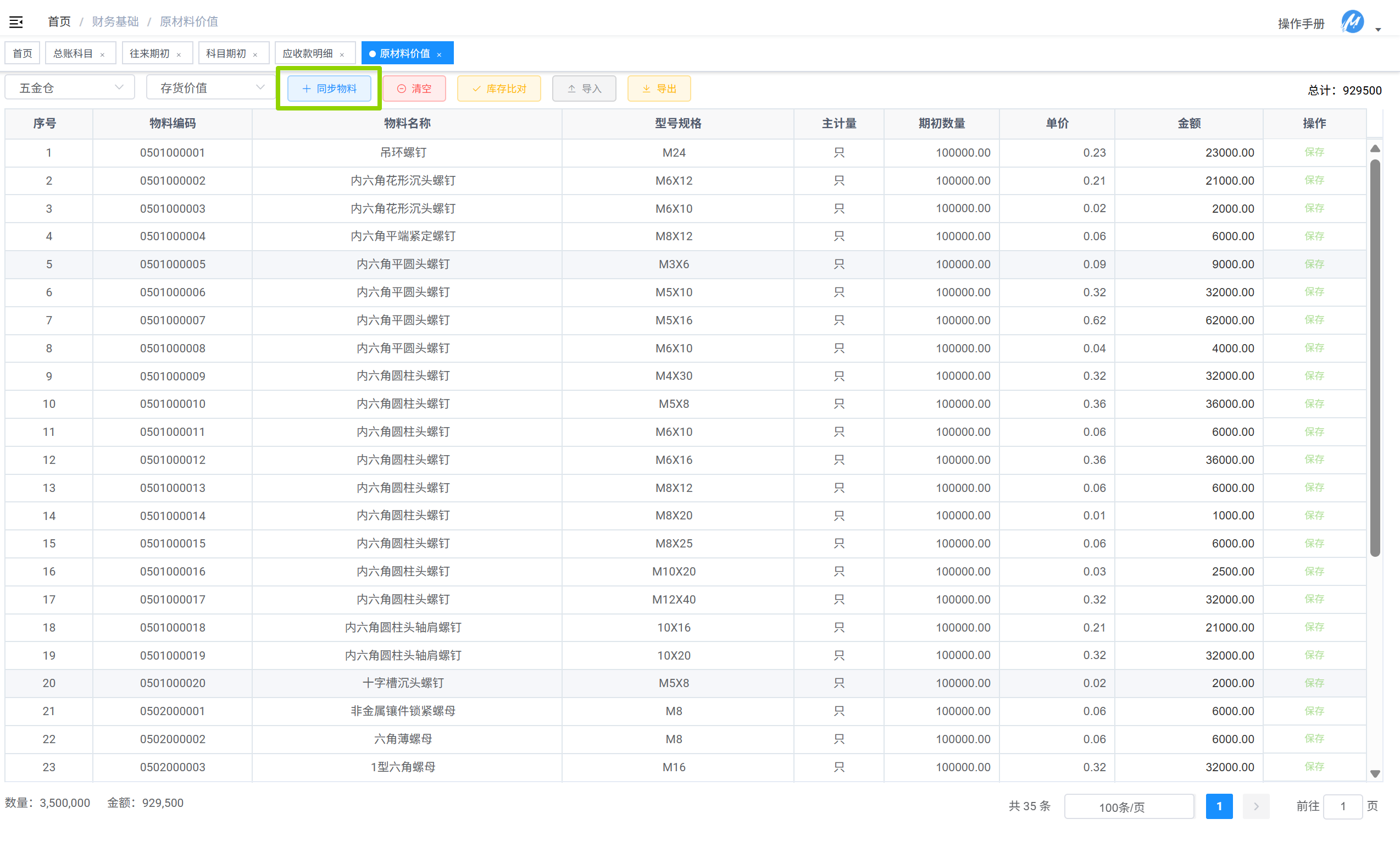Close the active 原材料价值 tab
This screenshot has width=1400, height=841.
click(440, 54)
